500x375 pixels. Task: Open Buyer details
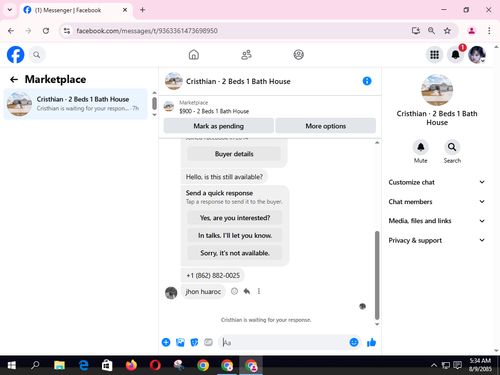(234, 154)
